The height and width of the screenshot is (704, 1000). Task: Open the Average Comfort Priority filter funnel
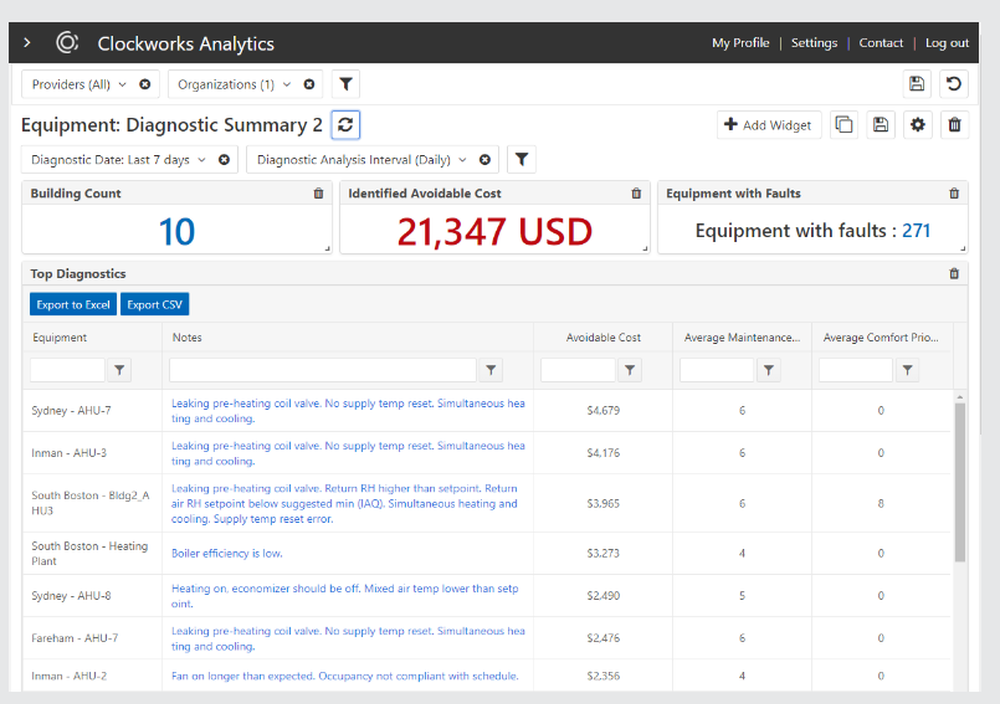[x=907, y=370]
